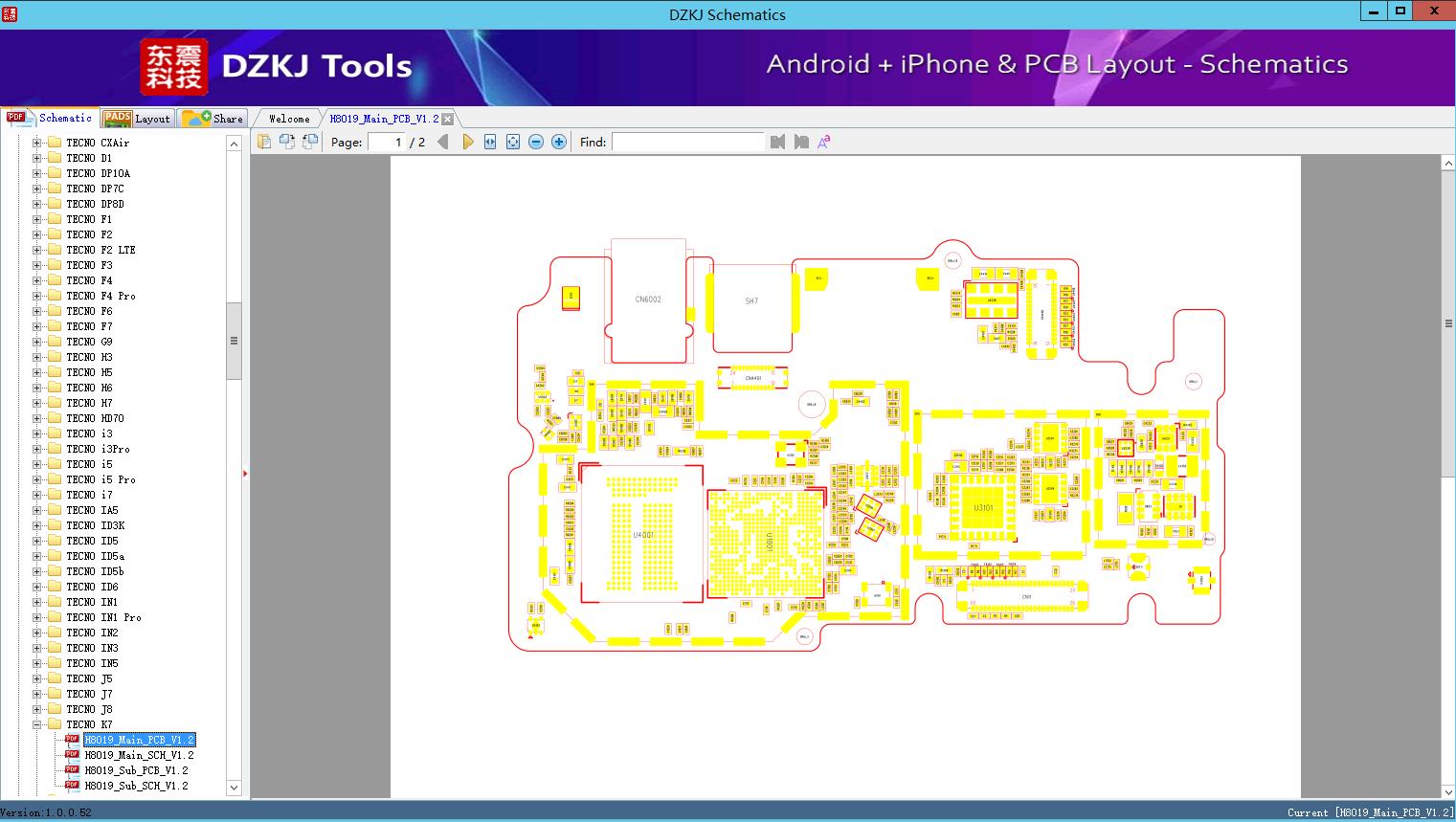This screenshot has width=1456, height=822.
Task: Go to the next page arrow
Action: tap(467, 142)
